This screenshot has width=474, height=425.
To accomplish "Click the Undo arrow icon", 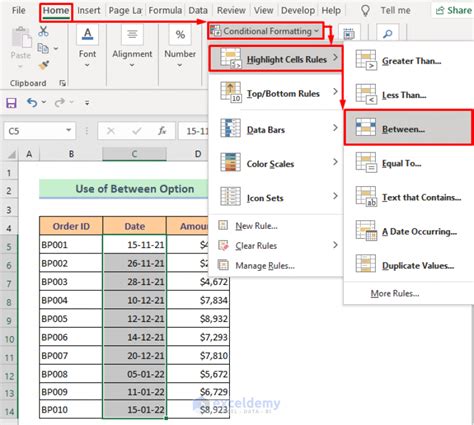I will (32, 103).
